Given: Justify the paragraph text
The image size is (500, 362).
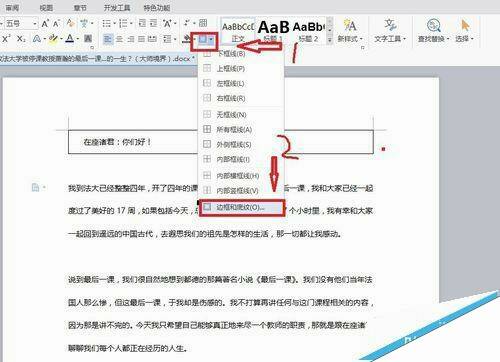Looking at the screenshot, I should (x=141, y=39).
